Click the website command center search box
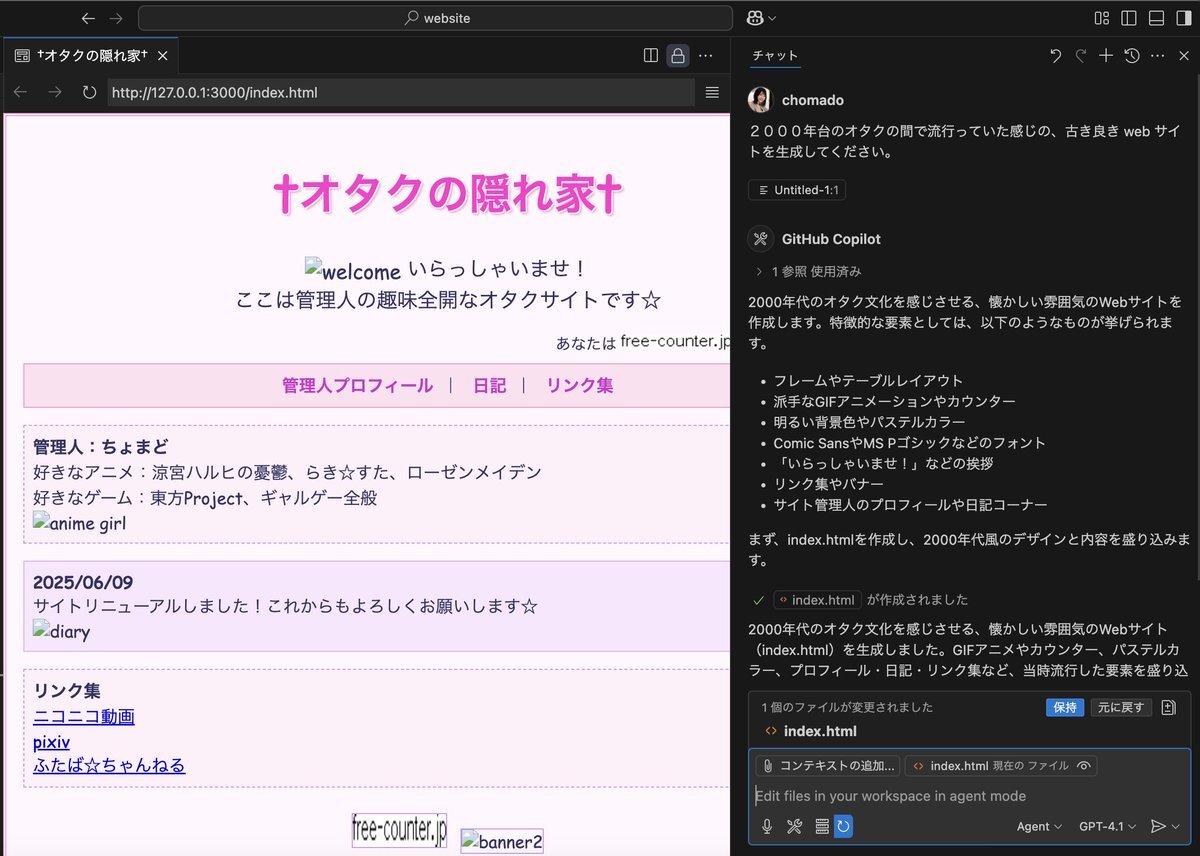Screen dimensions: 1200x856 click(436, 18)
